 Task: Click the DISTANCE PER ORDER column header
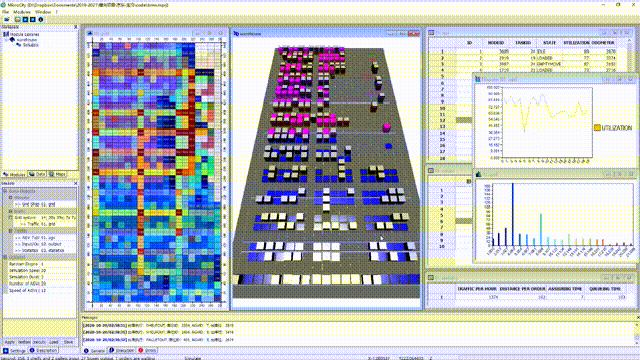pos(522,289)
